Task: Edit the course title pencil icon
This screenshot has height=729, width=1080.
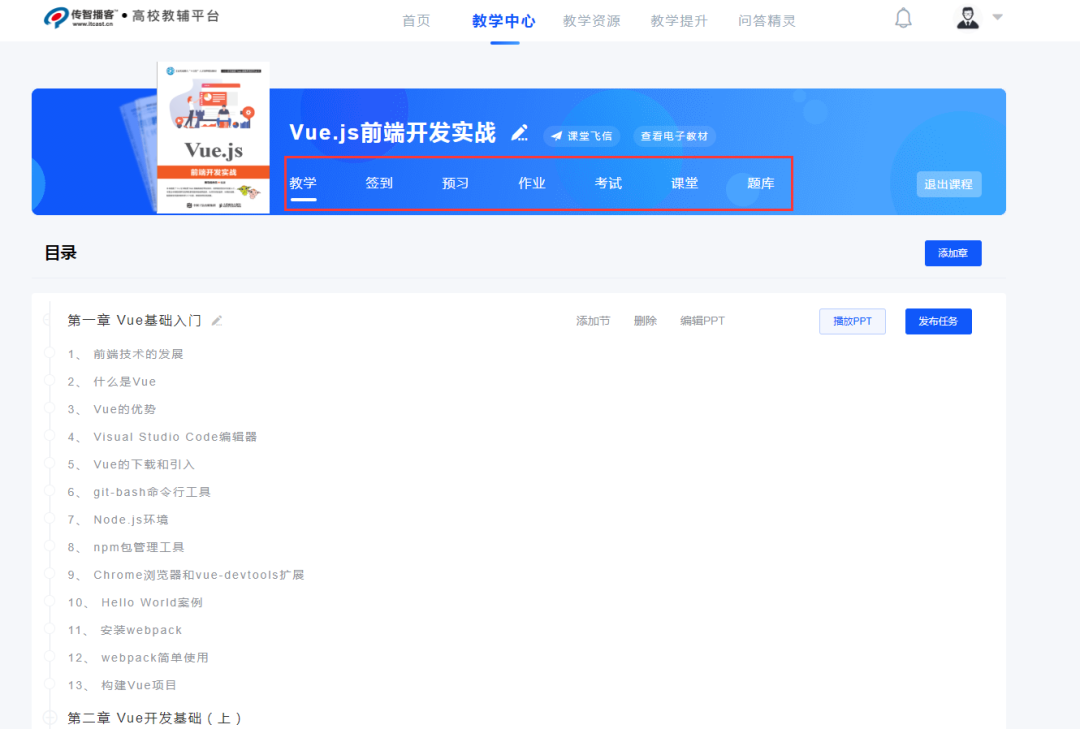Action: pyautogui.click(x=519, y=132)
